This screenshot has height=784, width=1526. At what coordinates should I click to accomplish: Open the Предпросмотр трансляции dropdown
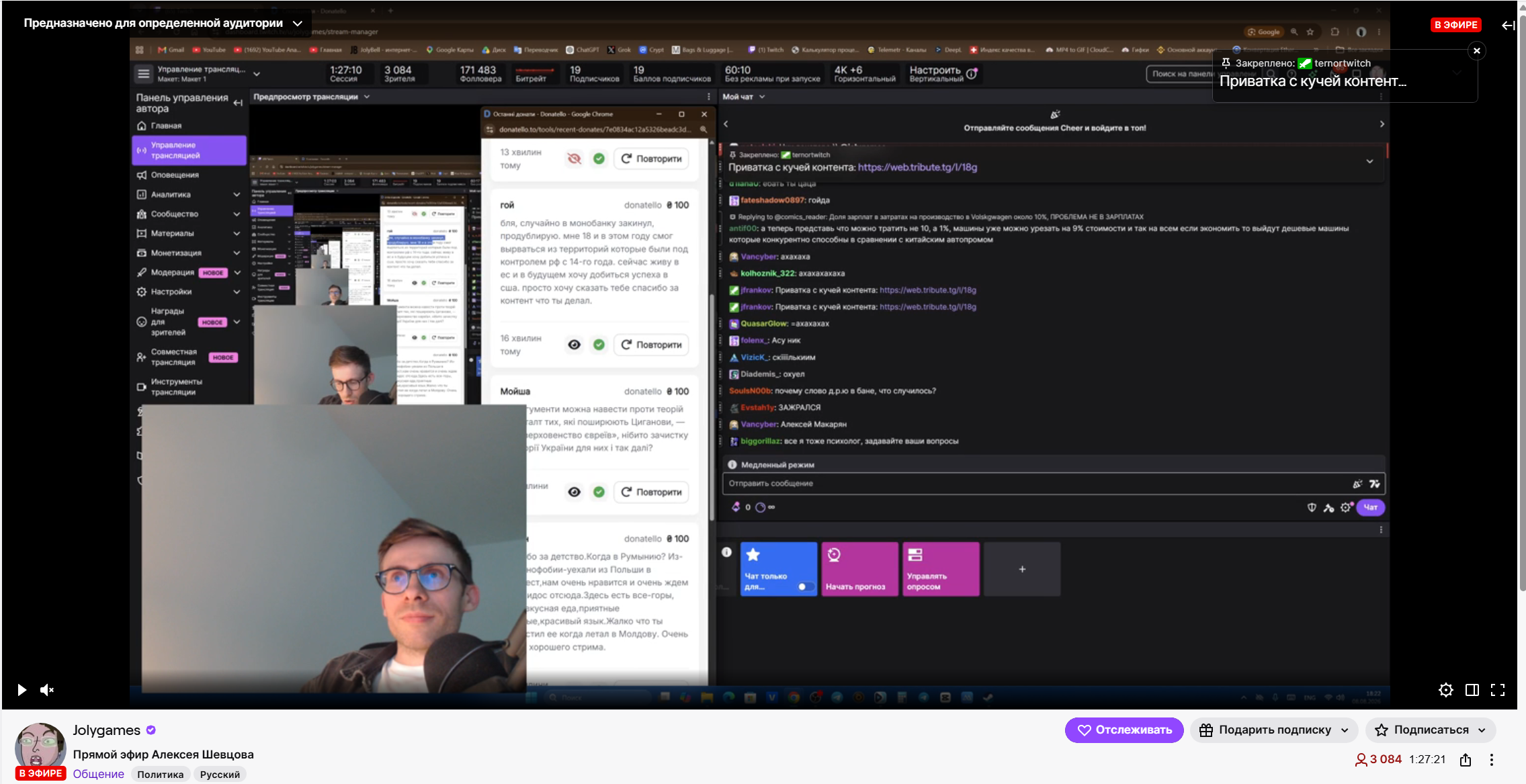pos(367,97)
